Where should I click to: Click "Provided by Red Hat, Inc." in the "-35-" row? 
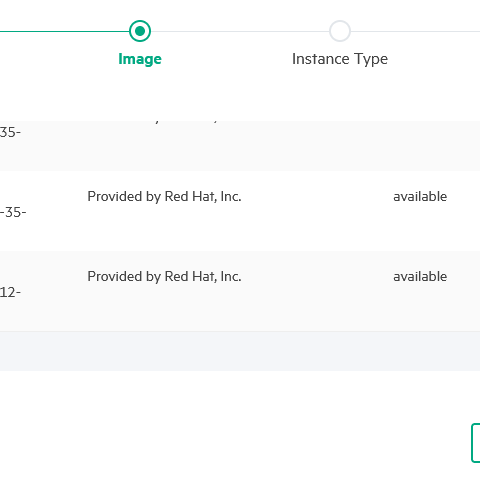164,197
